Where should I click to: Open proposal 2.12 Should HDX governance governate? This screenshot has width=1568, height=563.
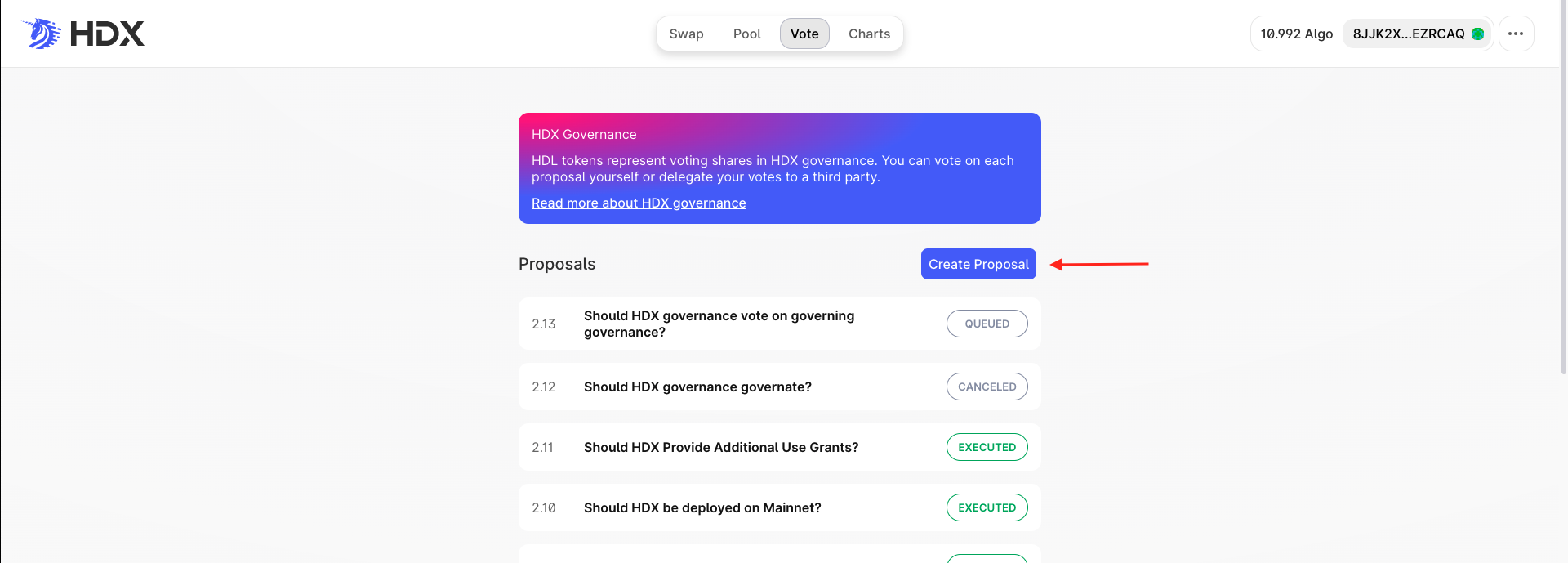coord(697,387)
